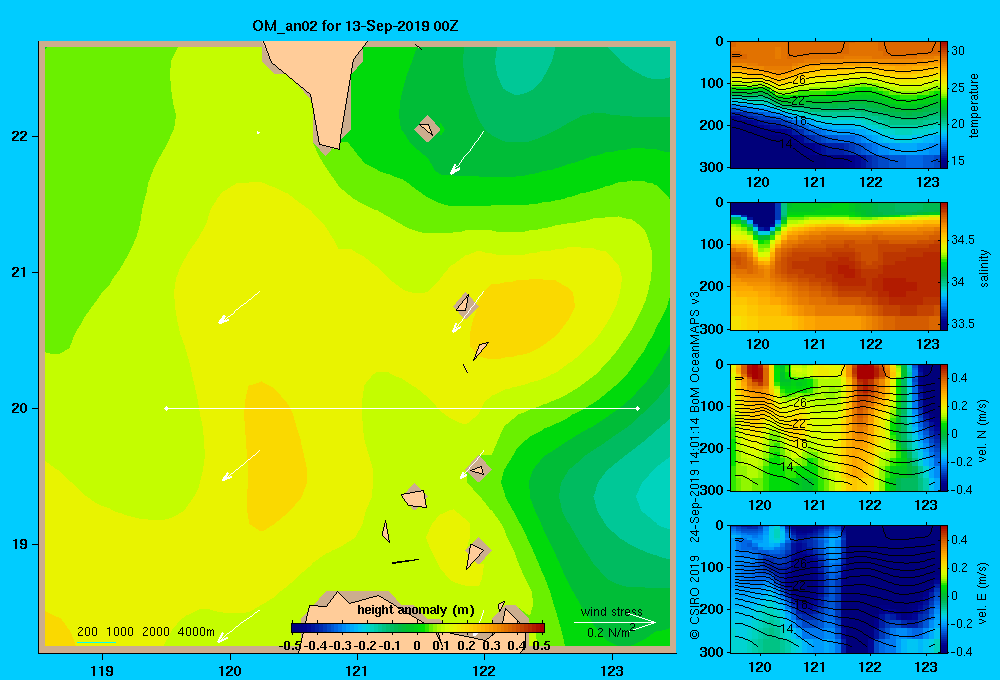Click the '200' depth contour legend entry
The width and height of the screenshot is (1000, 680).
pos(87,632)
